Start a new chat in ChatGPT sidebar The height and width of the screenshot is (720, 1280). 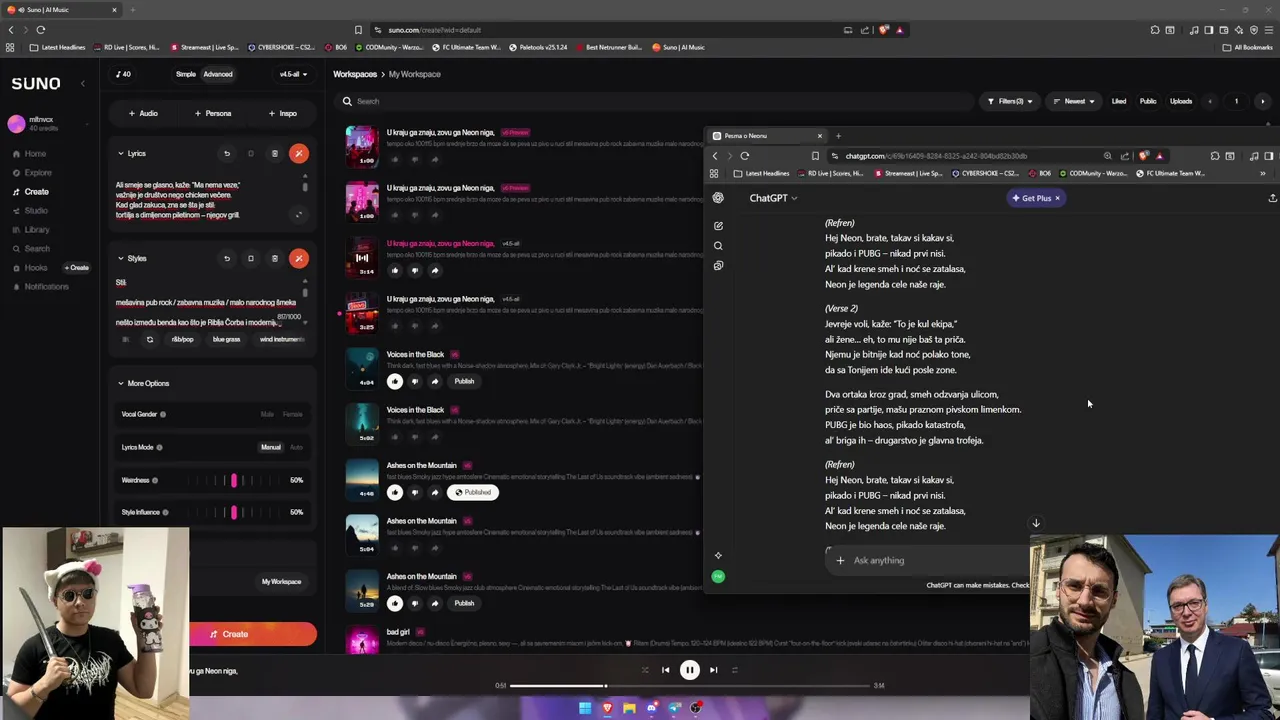tap(718, 226)
